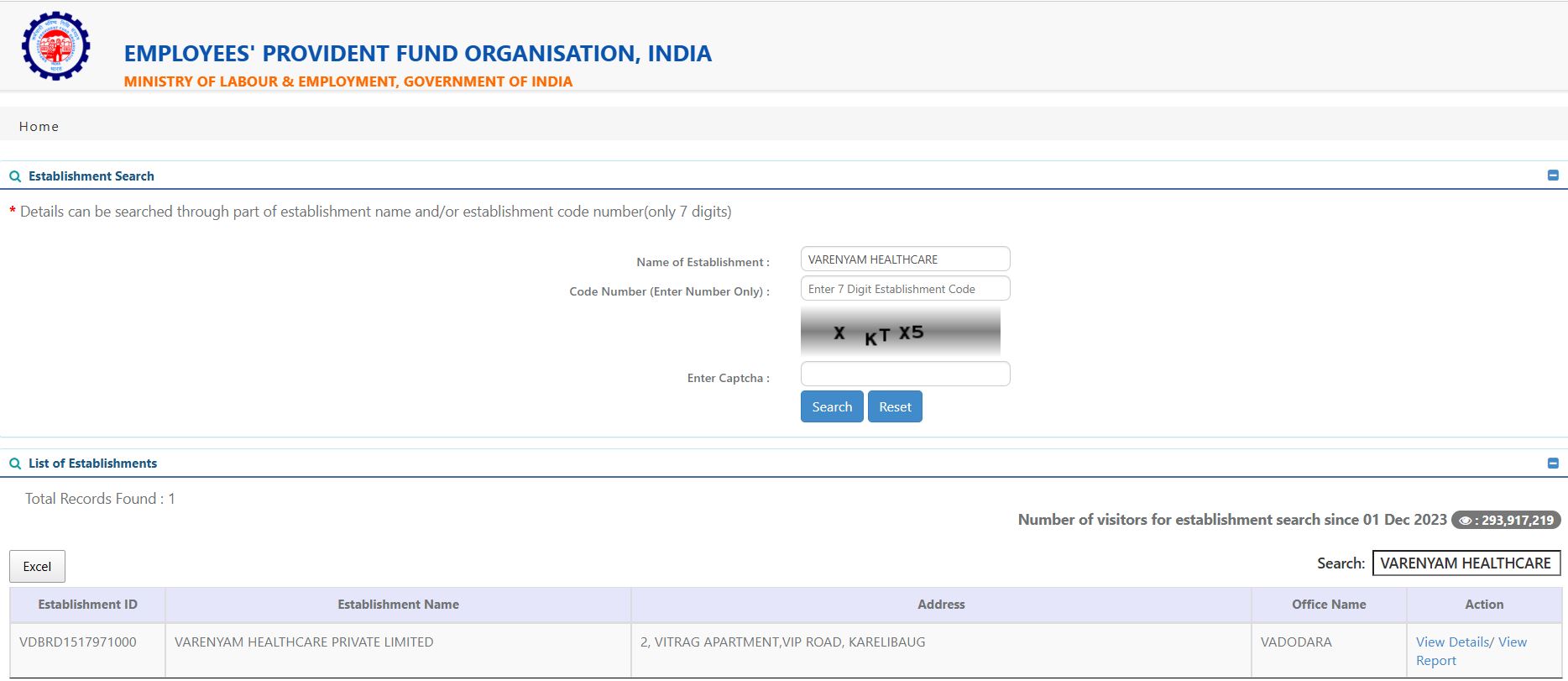Click the EPFO logo emblem
This screenshot has width=1568, height=681.
point(55,46)
